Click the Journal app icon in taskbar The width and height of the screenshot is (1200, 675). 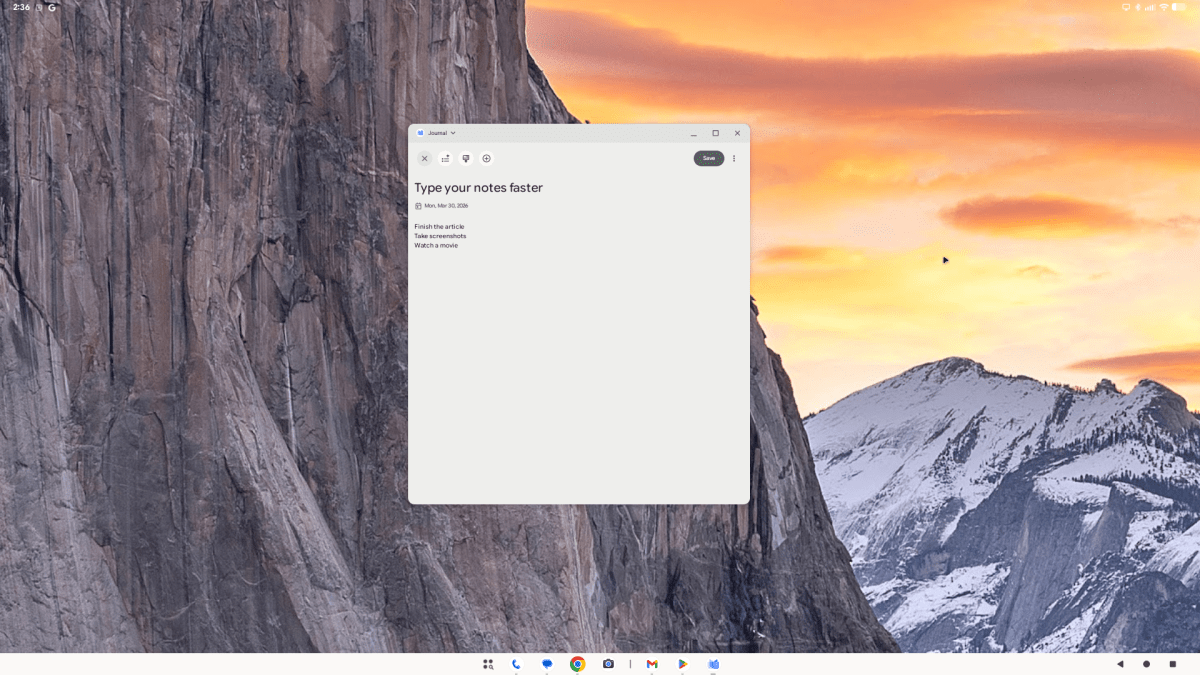(x=714, y=664)
